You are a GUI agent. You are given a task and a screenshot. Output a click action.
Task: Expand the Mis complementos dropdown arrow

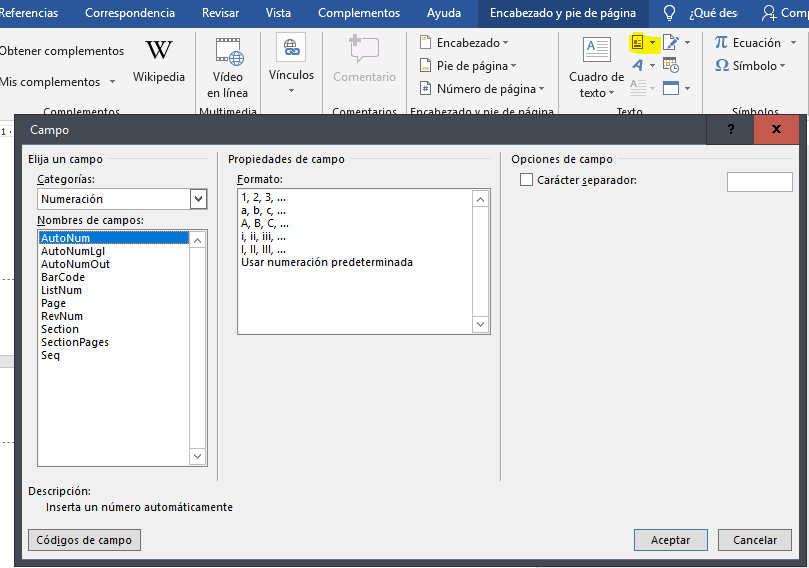[112, 82]
